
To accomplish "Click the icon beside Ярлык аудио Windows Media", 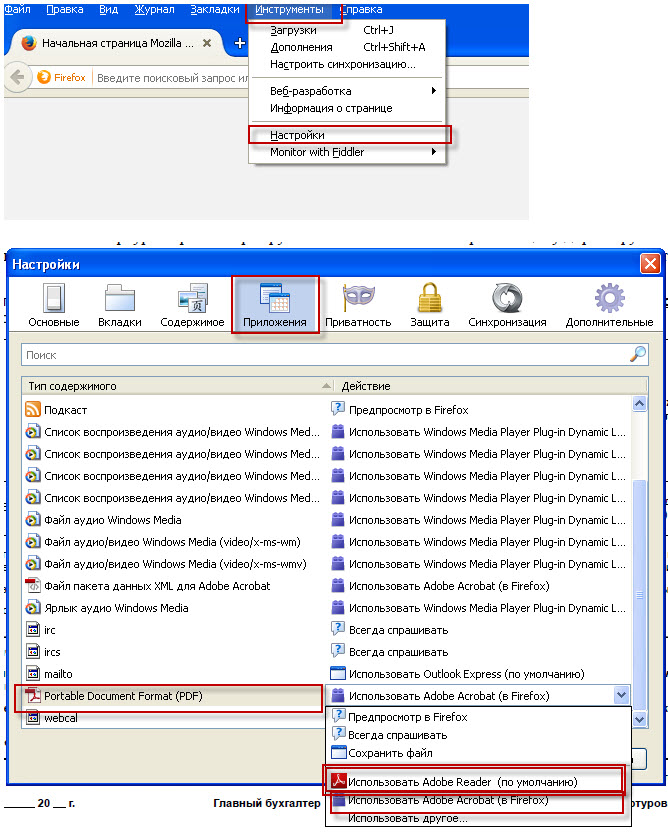I will pos(33,607).
